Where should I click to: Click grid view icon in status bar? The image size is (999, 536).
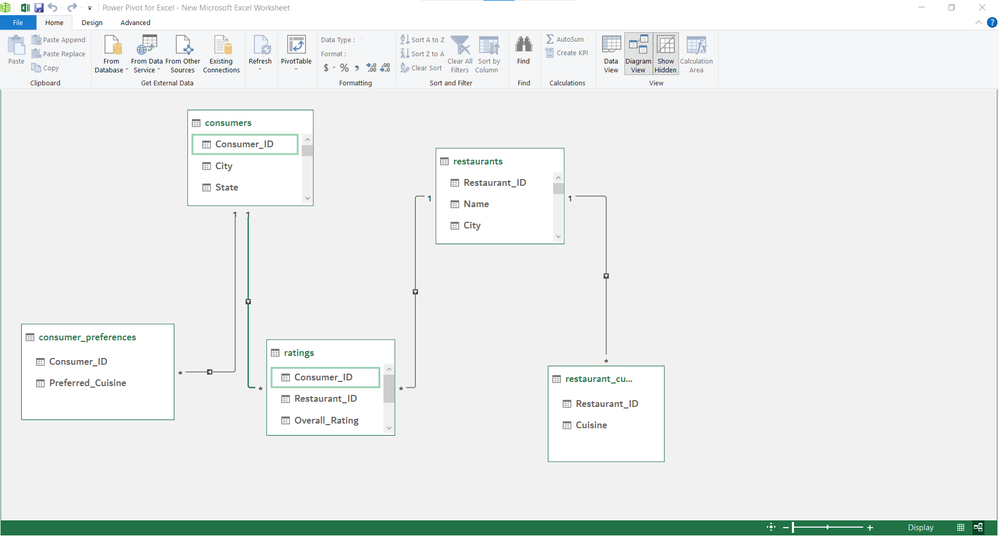960,527
